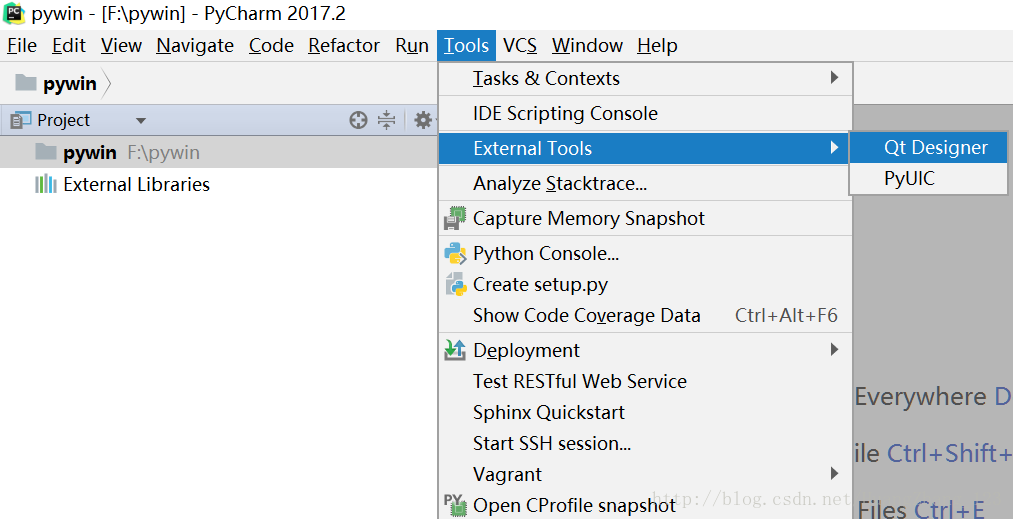Select the pywin project folder in tree
1013x519 pixels.
89,152
